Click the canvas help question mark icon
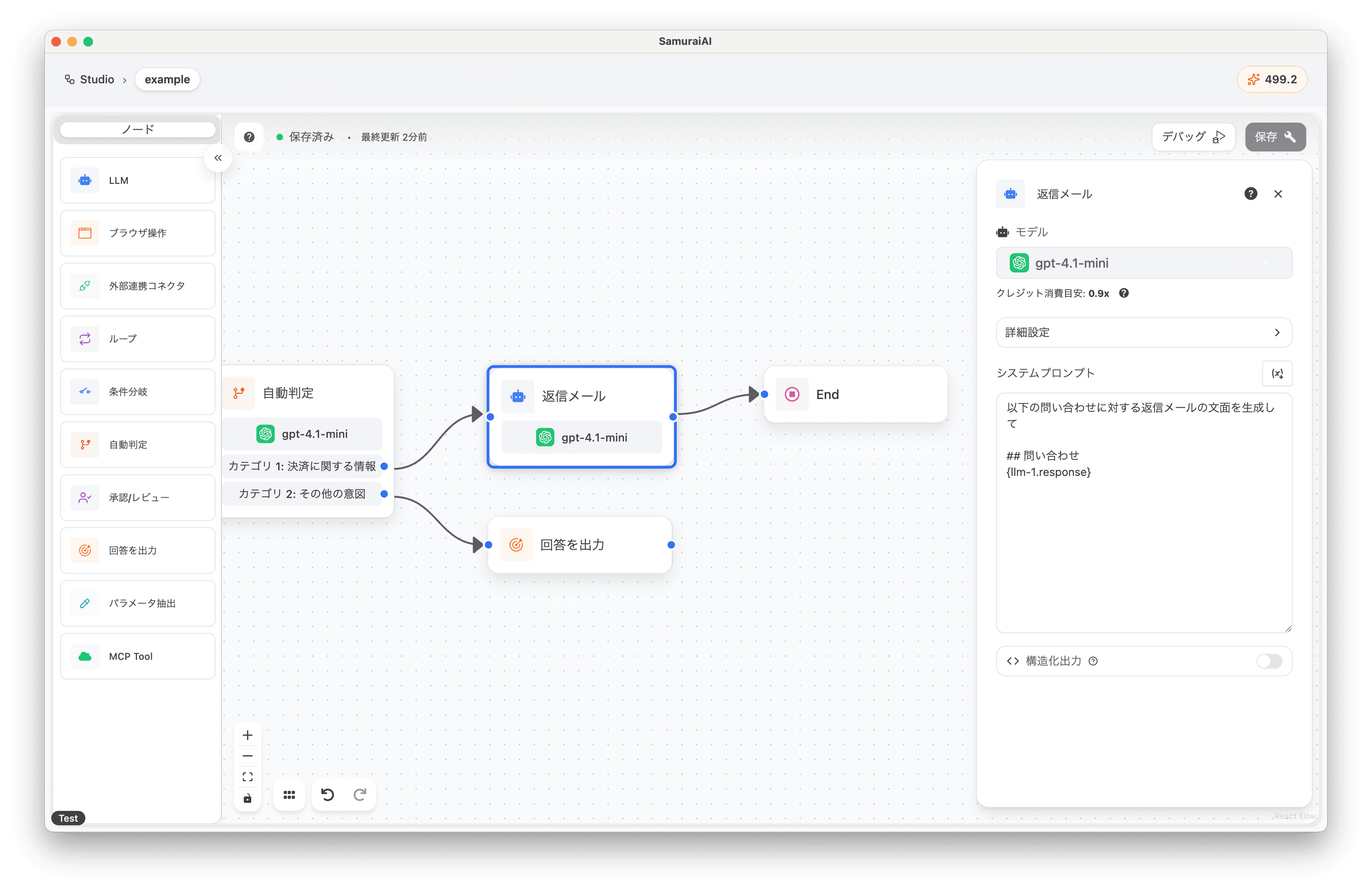 point(249,137)
